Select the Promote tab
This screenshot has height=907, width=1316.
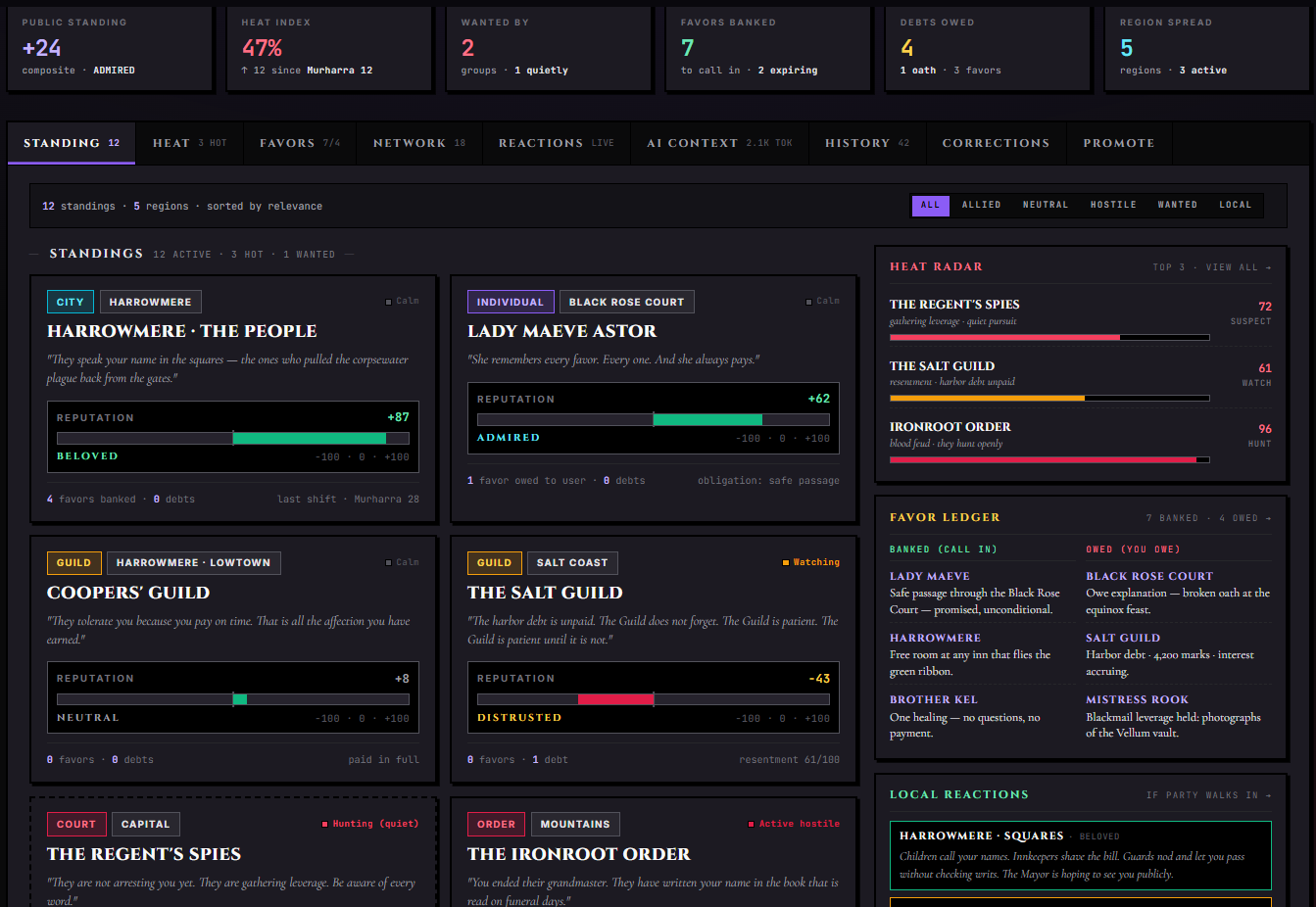pyautogui.click(x=1119, y=143)
